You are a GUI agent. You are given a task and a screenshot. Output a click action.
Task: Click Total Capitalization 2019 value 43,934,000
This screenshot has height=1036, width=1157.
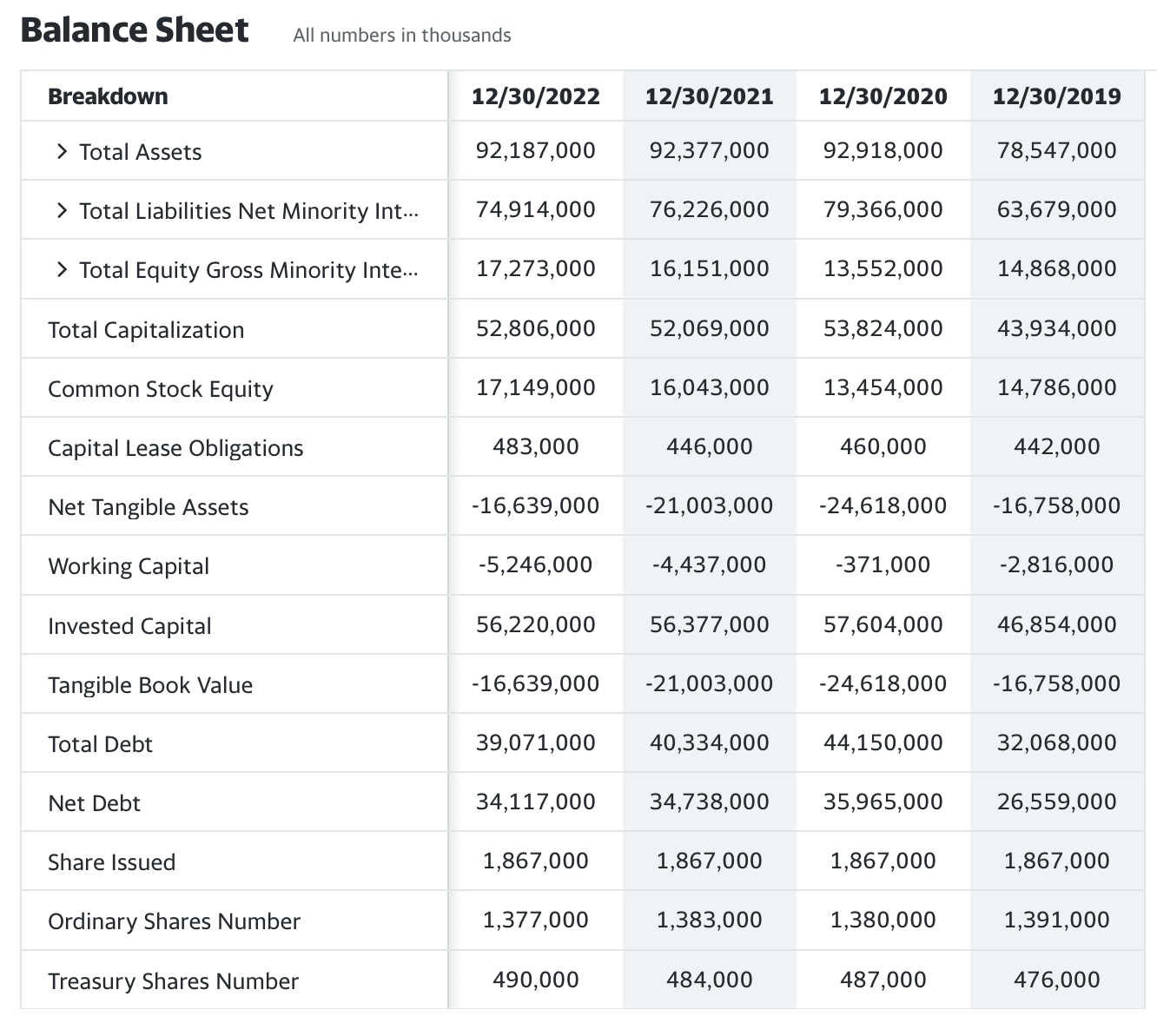tap(1057, 328)
